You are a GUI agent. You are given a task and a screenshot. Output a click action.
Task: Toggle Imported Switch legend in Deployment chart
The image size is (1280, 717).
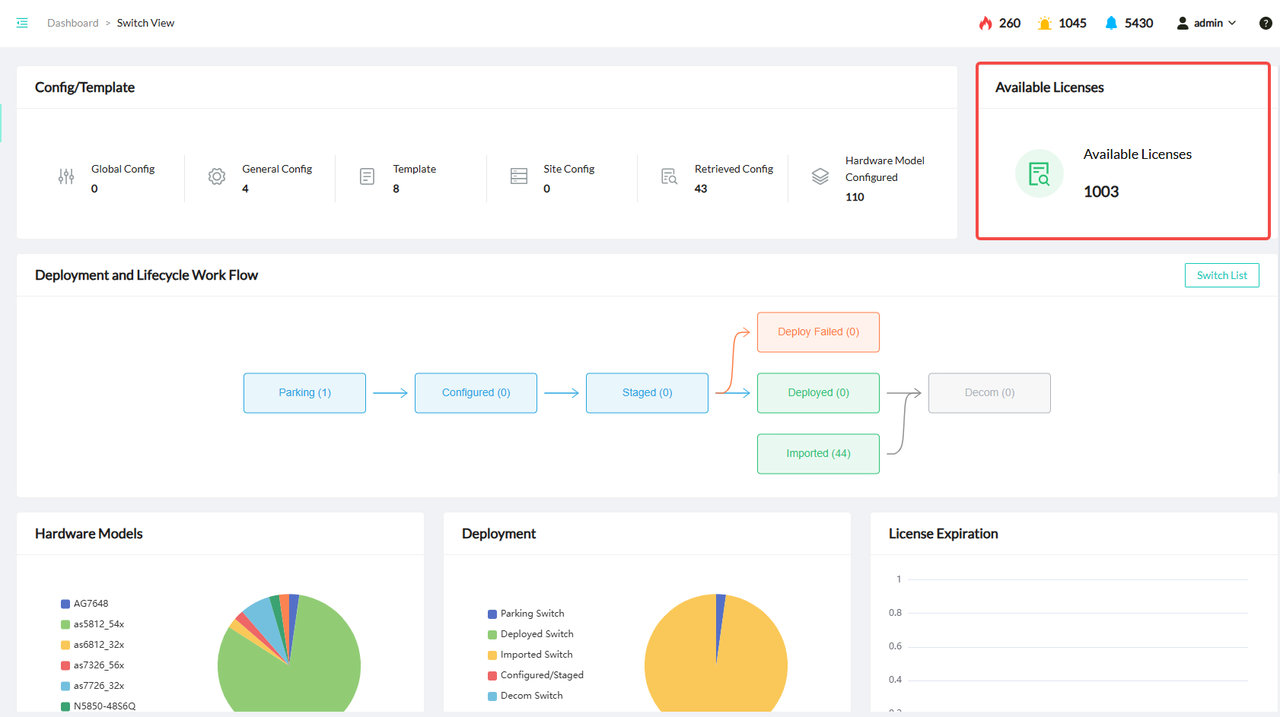(x=535, y=655)
